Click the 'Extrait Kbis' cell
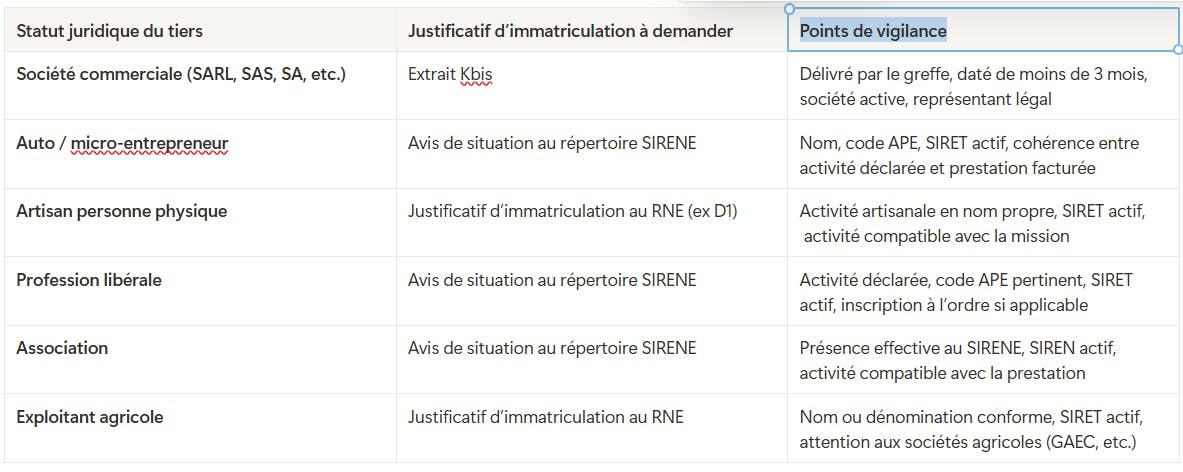This screenshot has width=1183, height=472. (450, 74)
